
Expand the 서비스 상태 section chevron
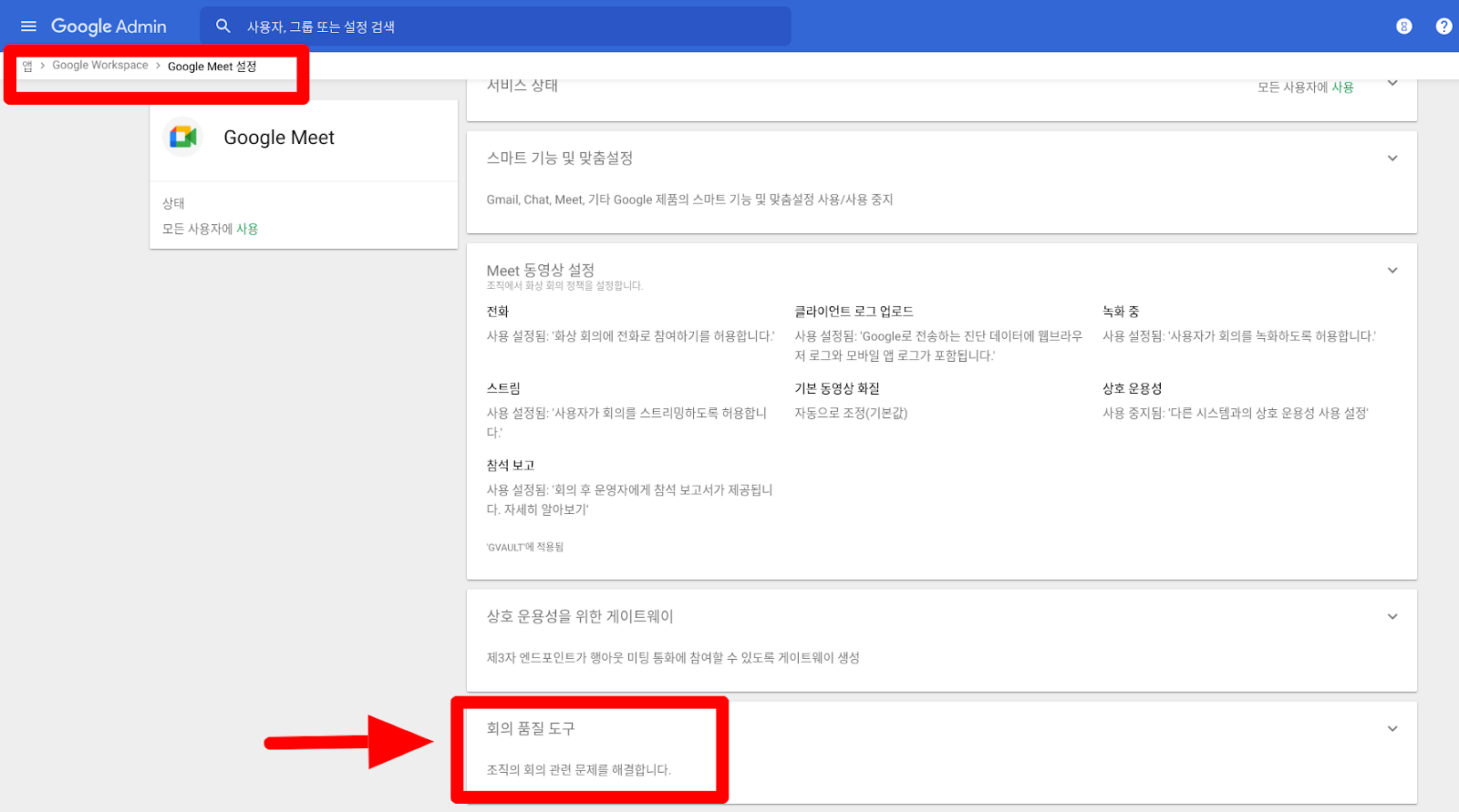pos(1392,84)
